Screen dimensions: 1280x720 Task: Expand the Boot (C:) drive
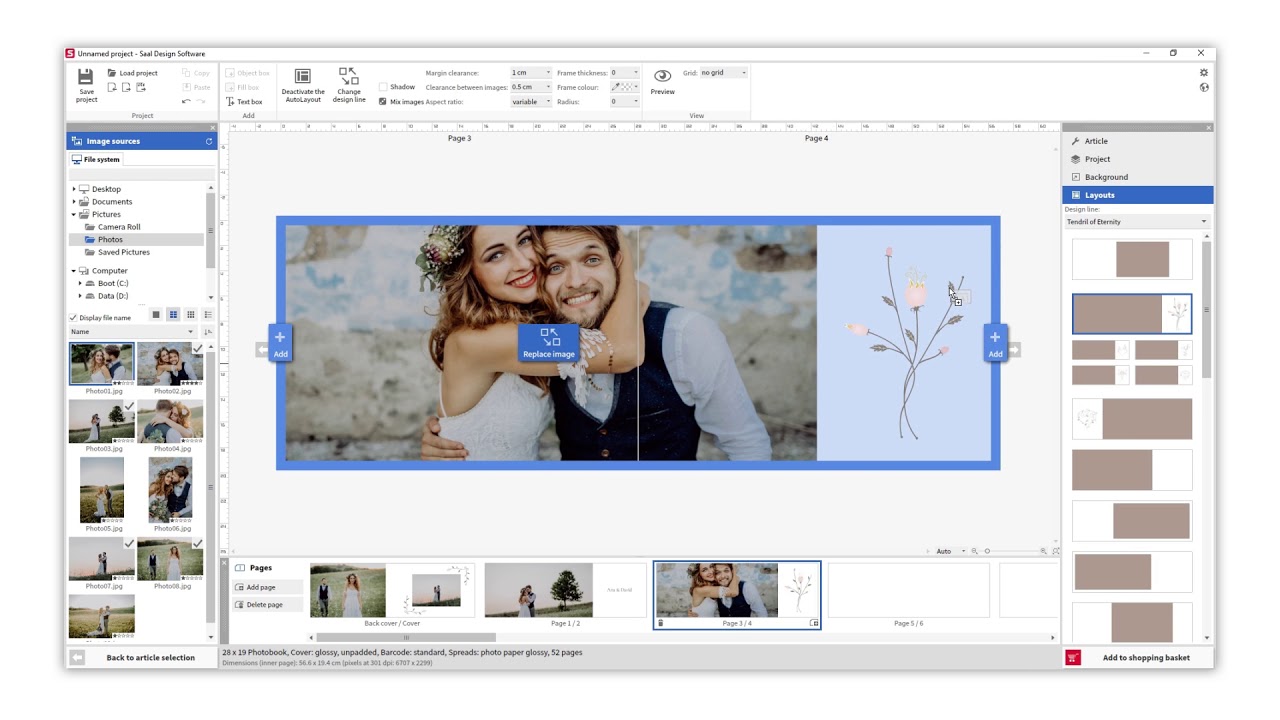[80, 283]
